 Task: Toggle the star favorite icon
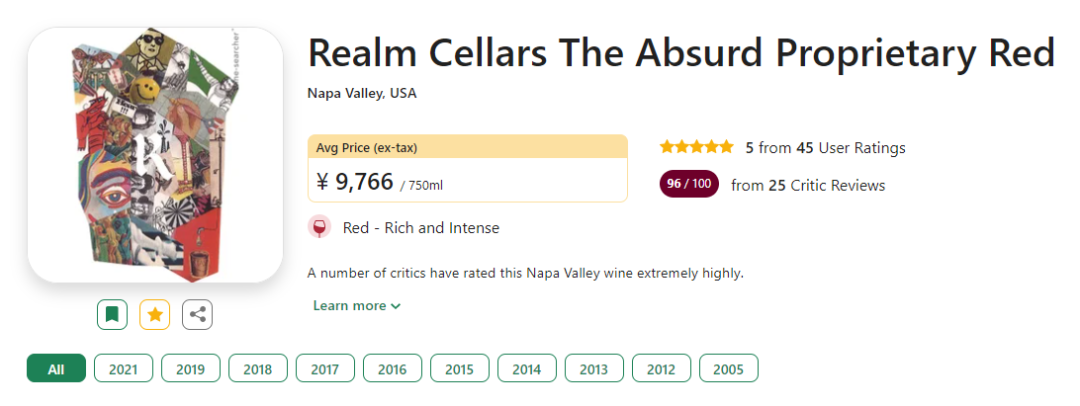click(155, 314)
